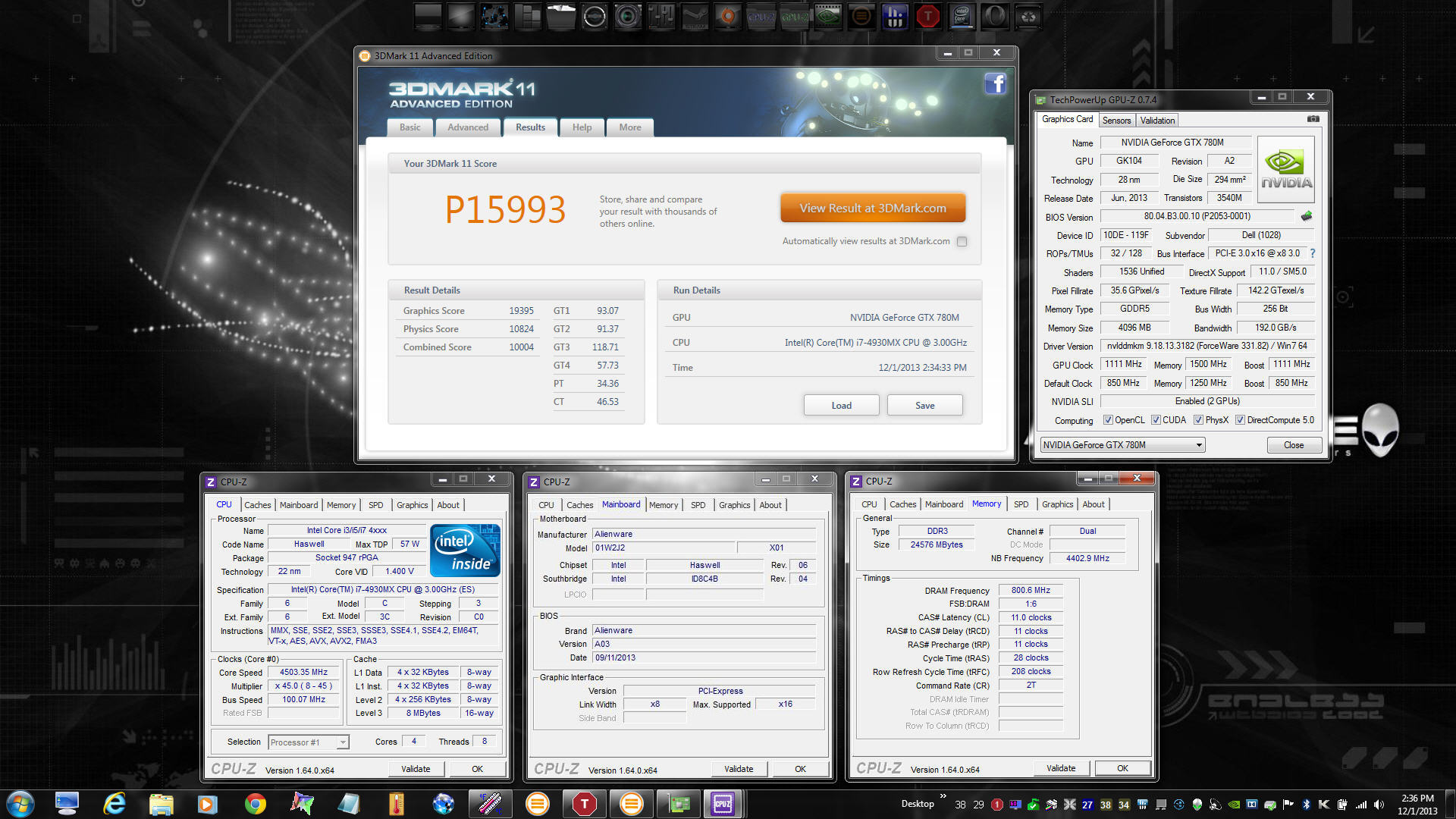Open Facebook icon in 3DMark header
The height and width of the screenshot is (819, 1456).
[995, 83]
